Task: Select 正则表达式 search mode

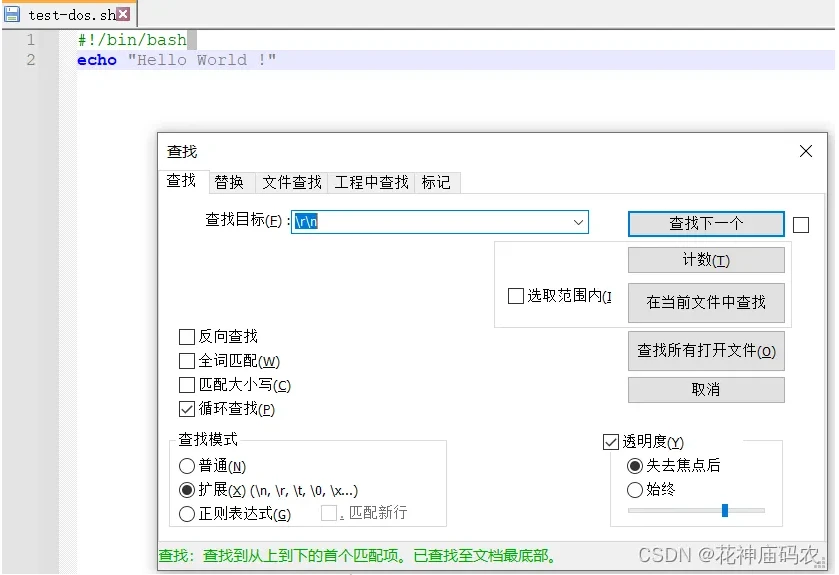Action: 187,514
